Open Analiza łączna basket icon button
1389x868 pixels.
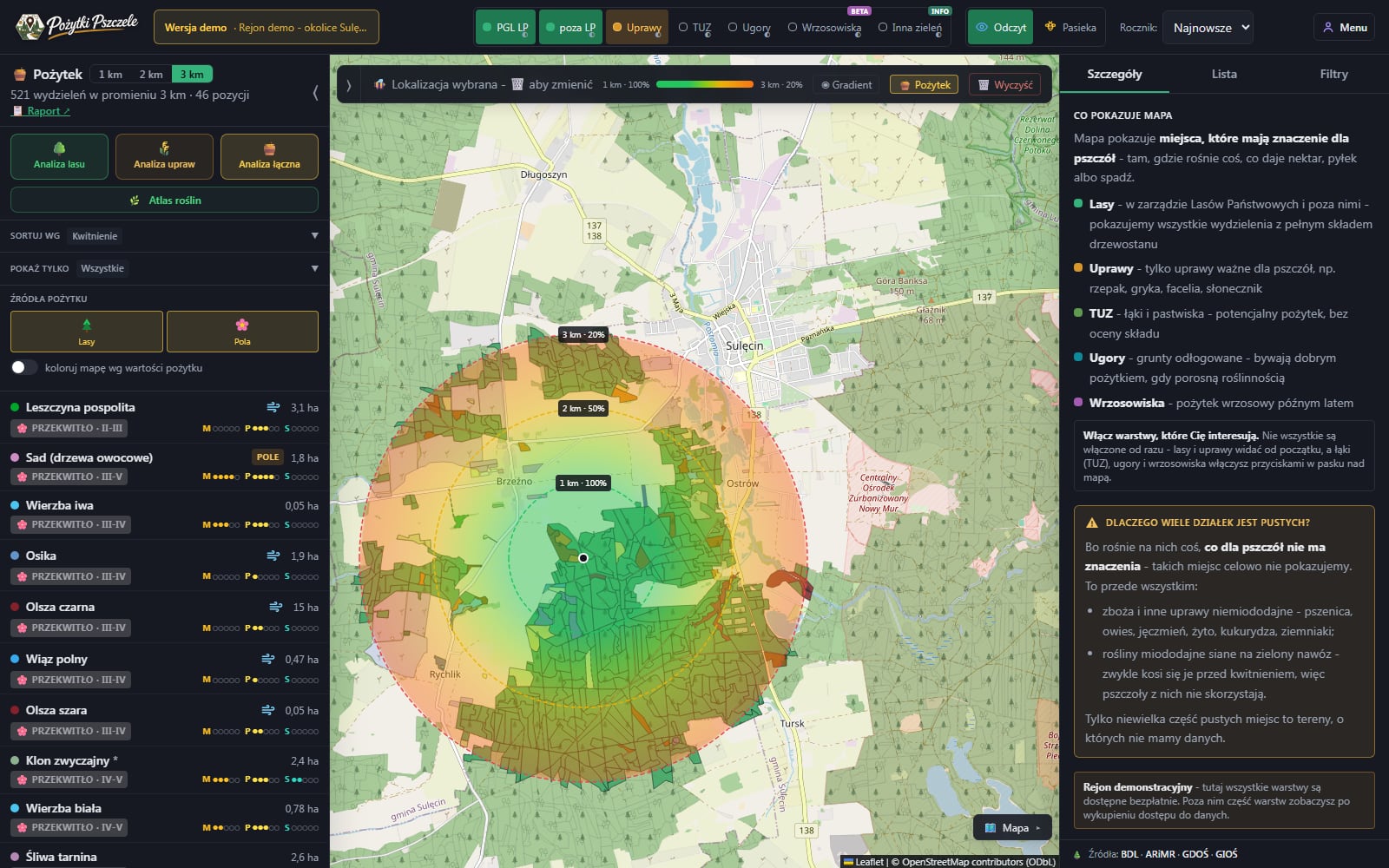coord(269,156)
